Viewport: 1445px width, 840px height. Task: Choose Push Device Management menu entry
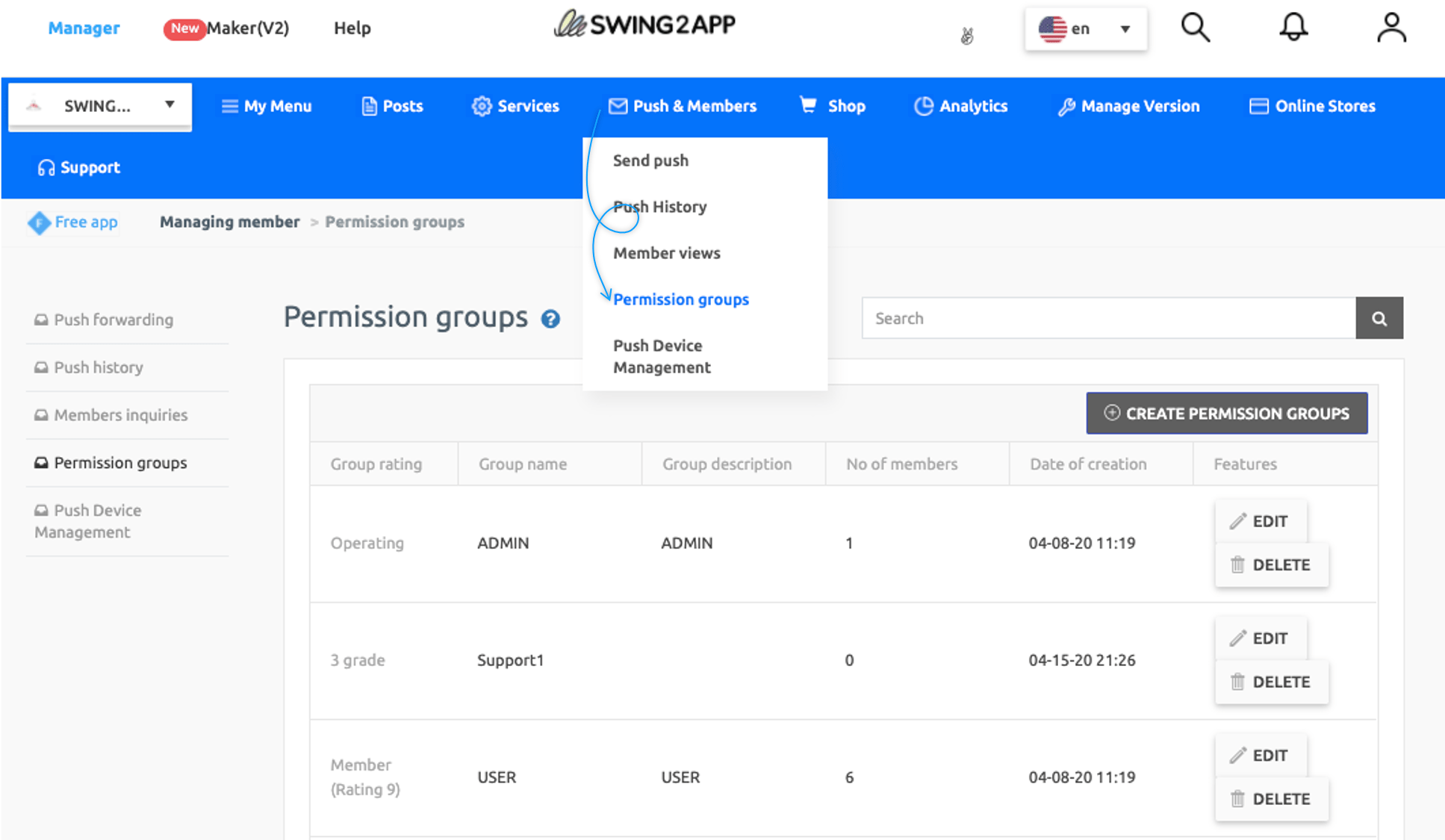(x=662, y=356)
